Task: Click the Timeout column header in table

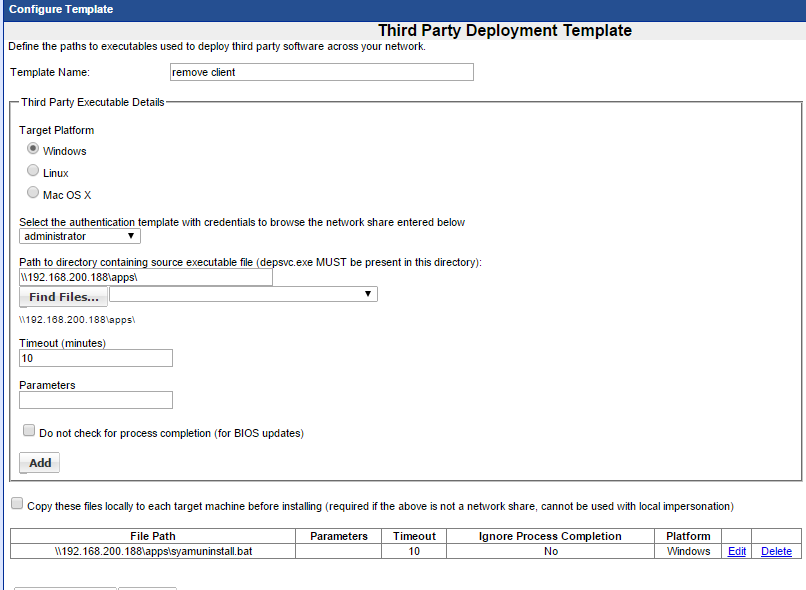Action: tap(414, 536)
